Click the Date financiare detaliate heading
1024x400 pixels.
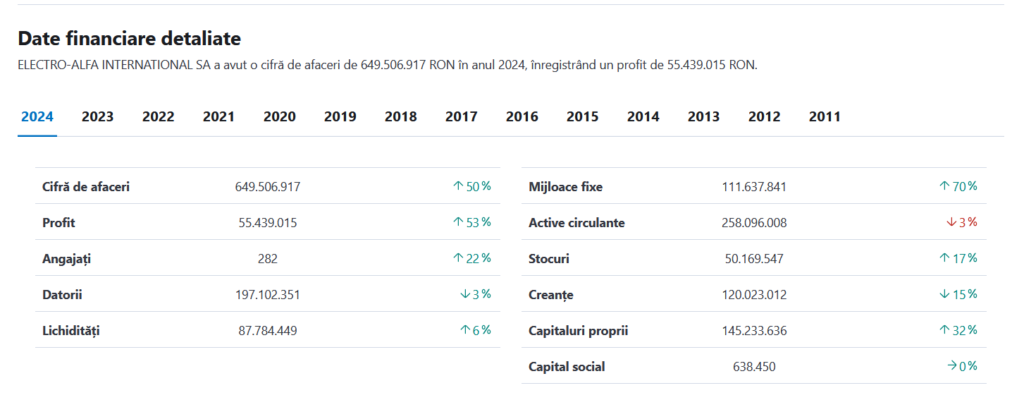coord(129,39)
